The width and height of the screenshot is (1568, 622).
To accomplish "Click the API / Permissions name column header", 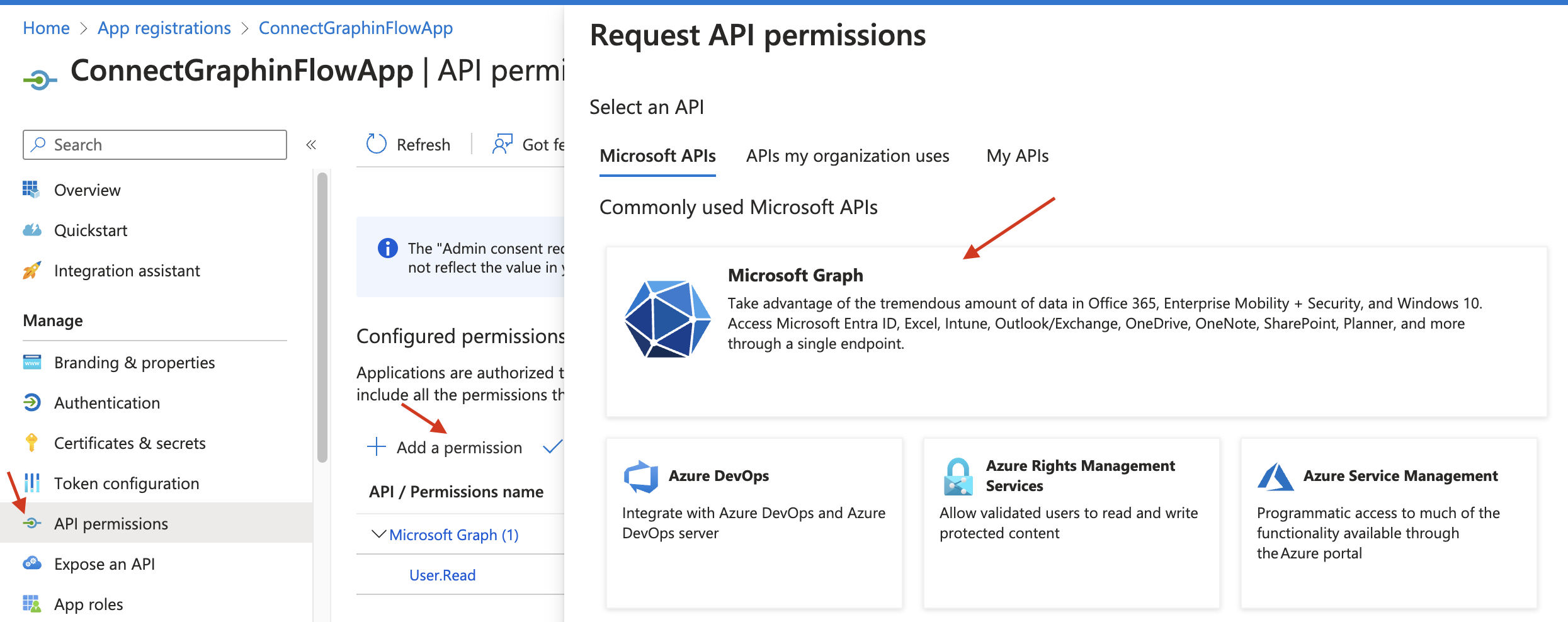I will (456, 492).
